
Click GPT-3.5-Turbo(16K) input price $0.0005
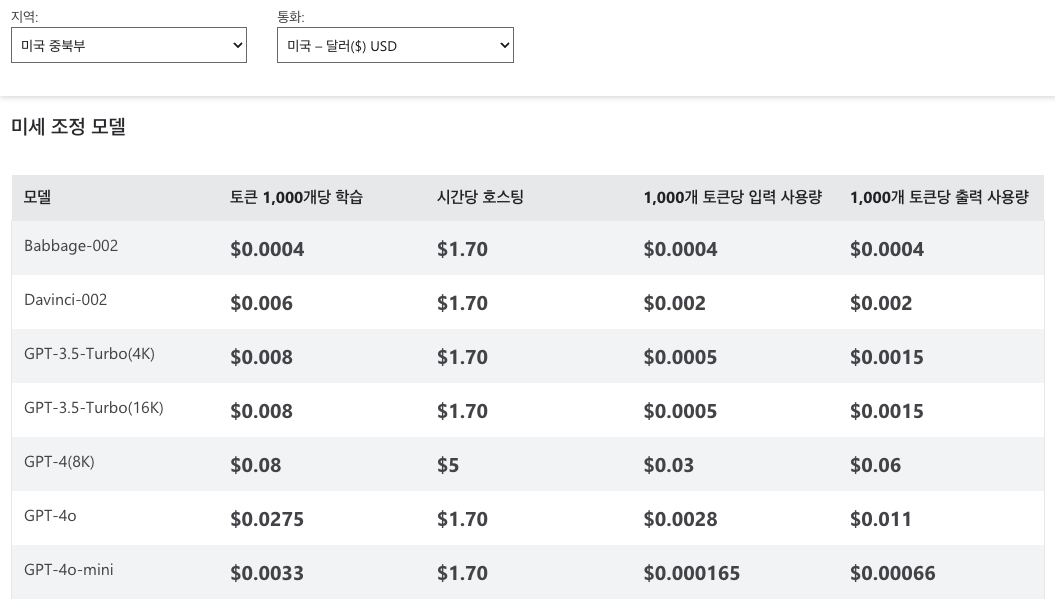click(680, 411)
